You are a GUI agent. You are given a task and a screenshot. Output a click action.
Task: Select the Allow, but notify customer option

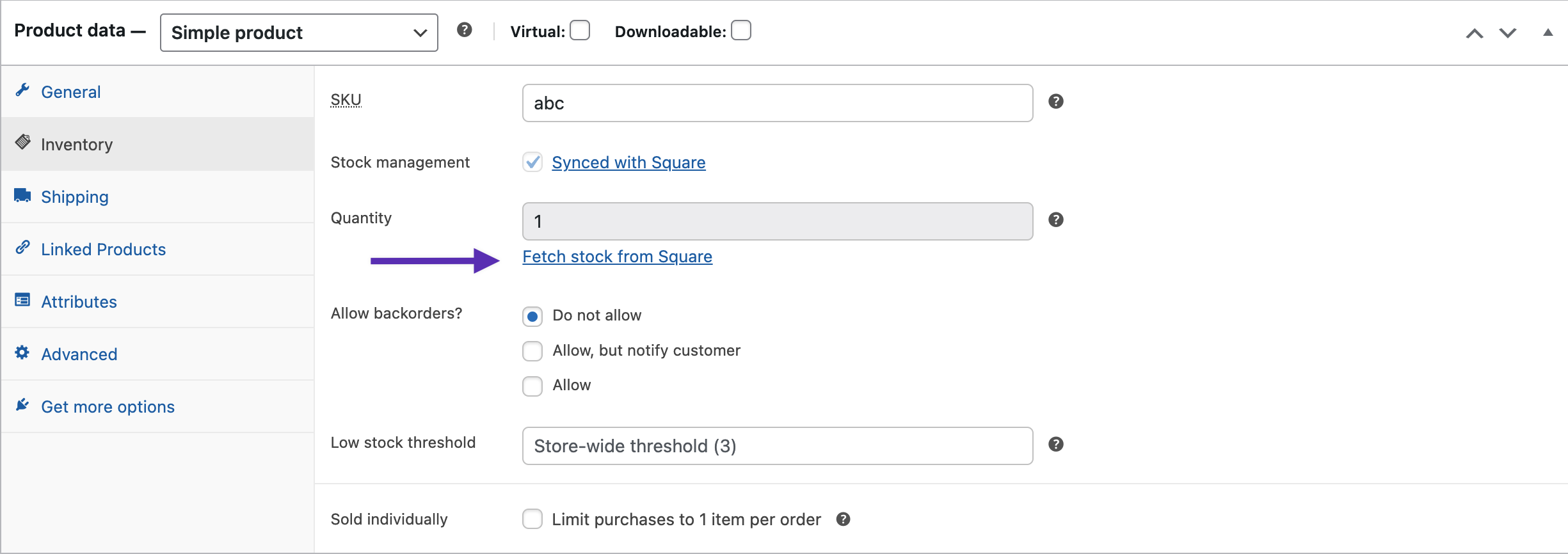pyautogui.click(x=532, y=351)
